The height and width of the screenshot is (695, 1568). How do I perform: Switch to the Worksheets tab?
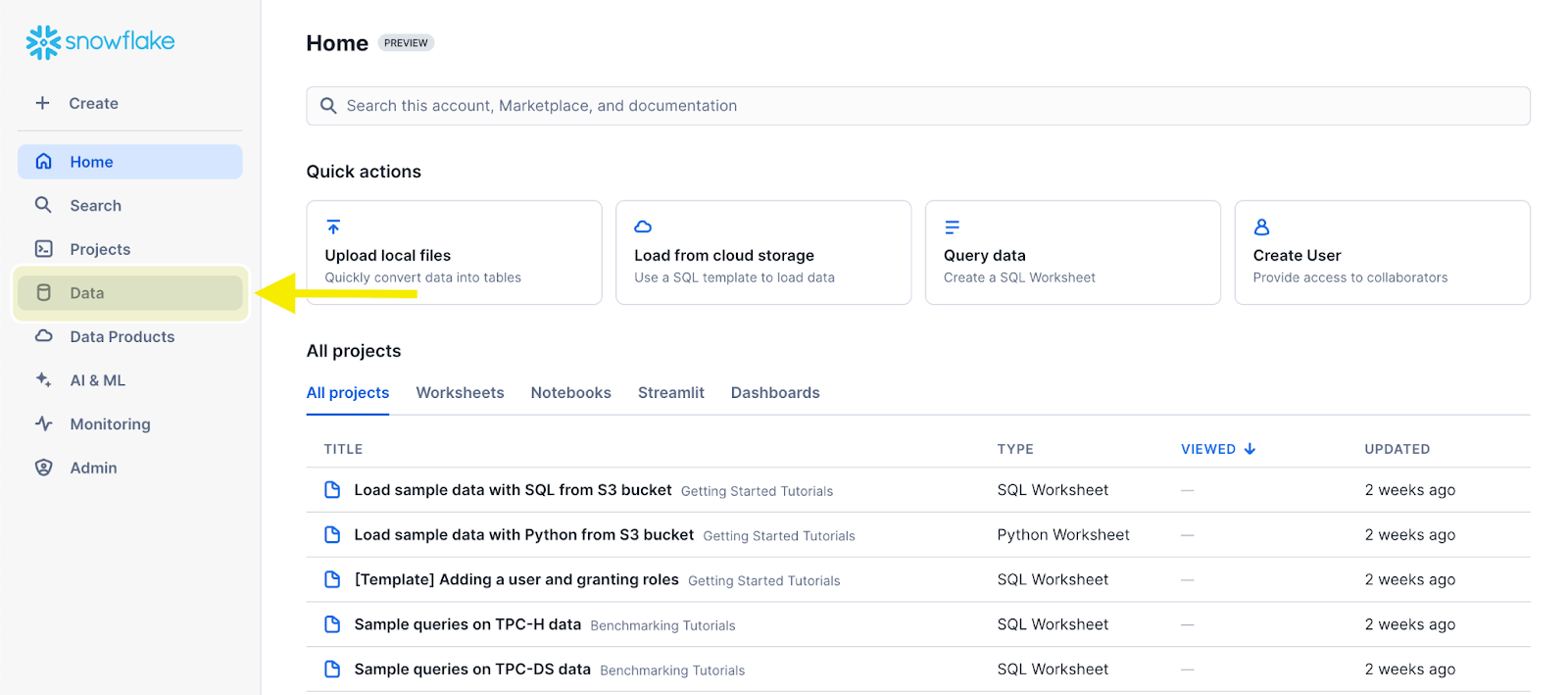click(x=460, y=392)
